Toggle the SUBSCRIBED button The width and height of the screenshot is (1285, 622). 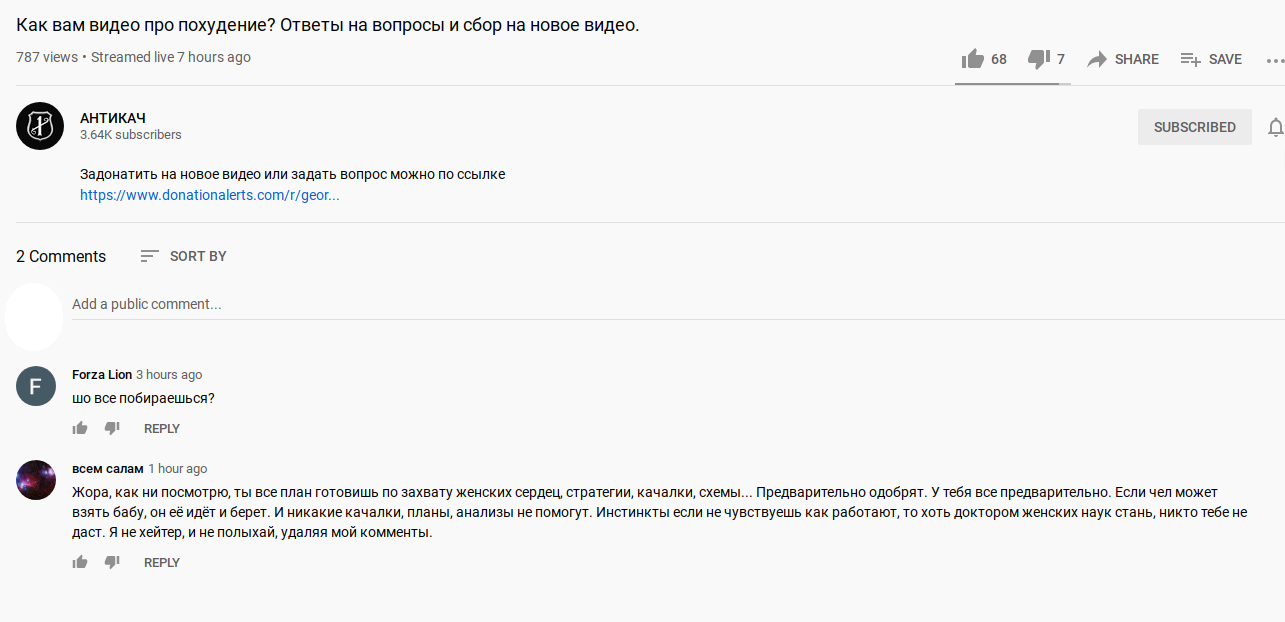pyautogui.click(x=1195, y=127)
